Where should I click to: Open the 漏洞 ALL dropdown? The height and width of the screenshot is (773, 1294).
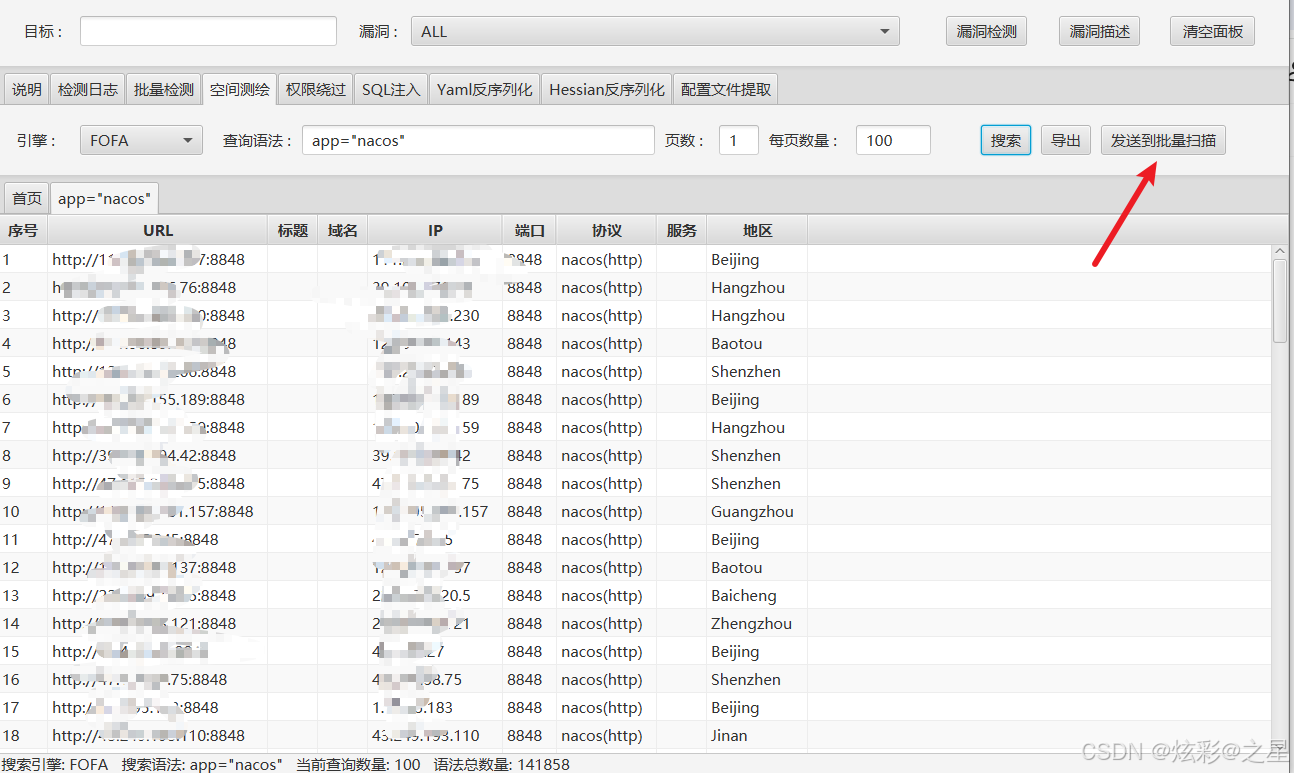tap(655, 31)
